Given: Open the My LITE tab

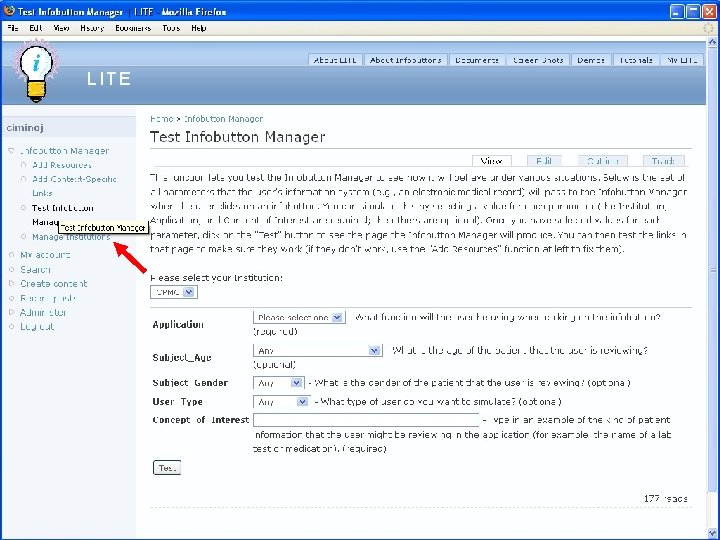Looking at the screenshot, I should coord(682,60).
